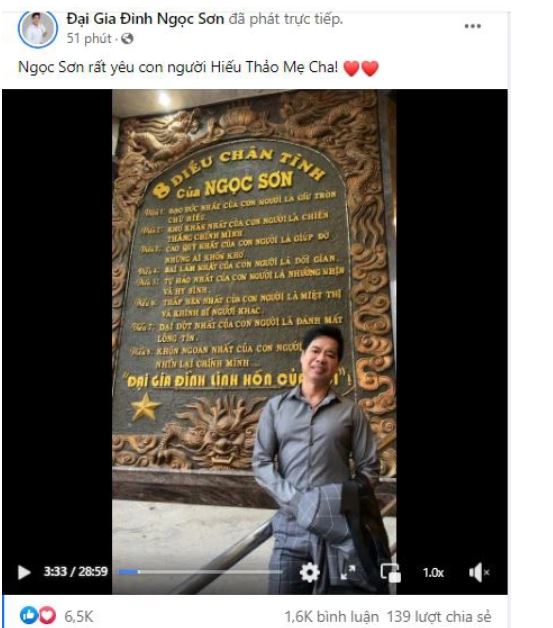Viewport: 553px width, 628px height.
Task: Unmute the video speaker icon
Action: point(479,572)
